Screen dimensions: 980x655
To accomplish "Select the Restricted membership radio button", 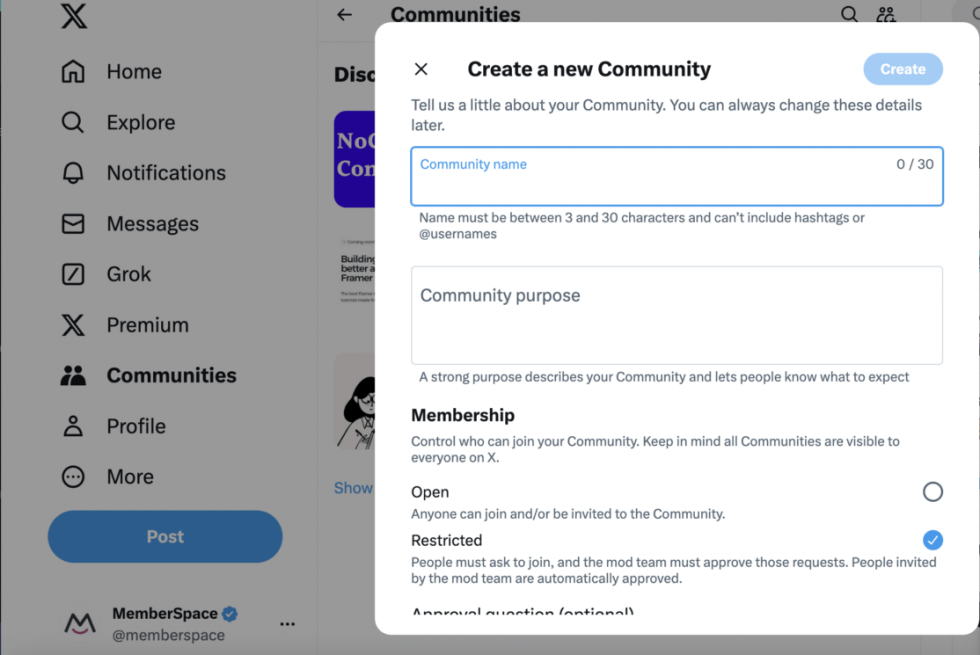I will point(932,540).
